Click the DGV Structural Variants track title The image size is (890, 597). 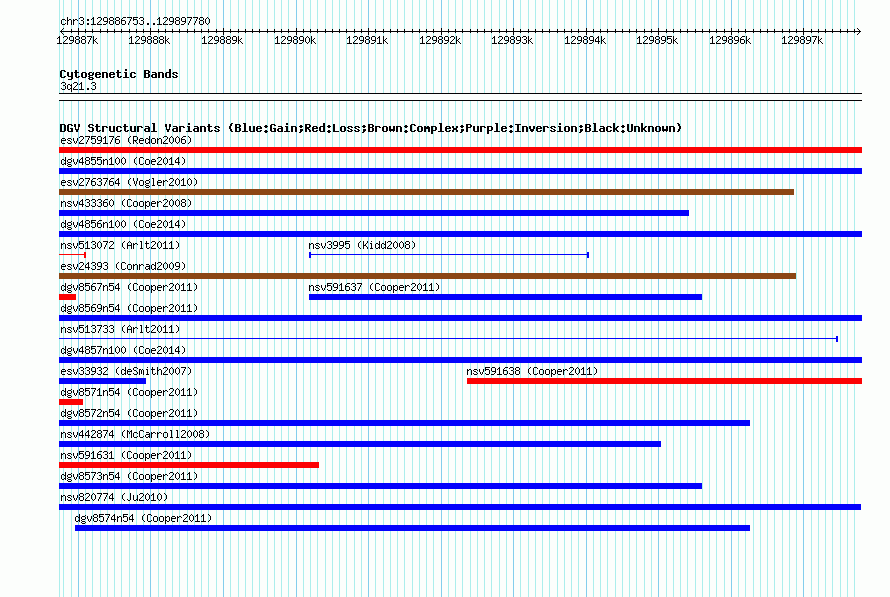click(371, 128)
